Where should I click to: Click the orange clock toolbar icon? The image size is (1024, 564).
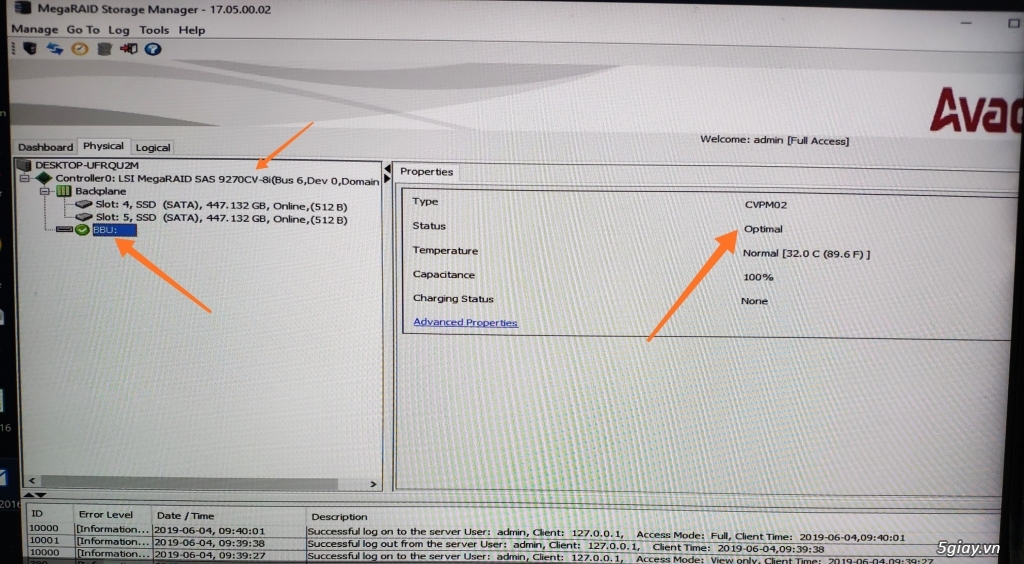[80, 49]
